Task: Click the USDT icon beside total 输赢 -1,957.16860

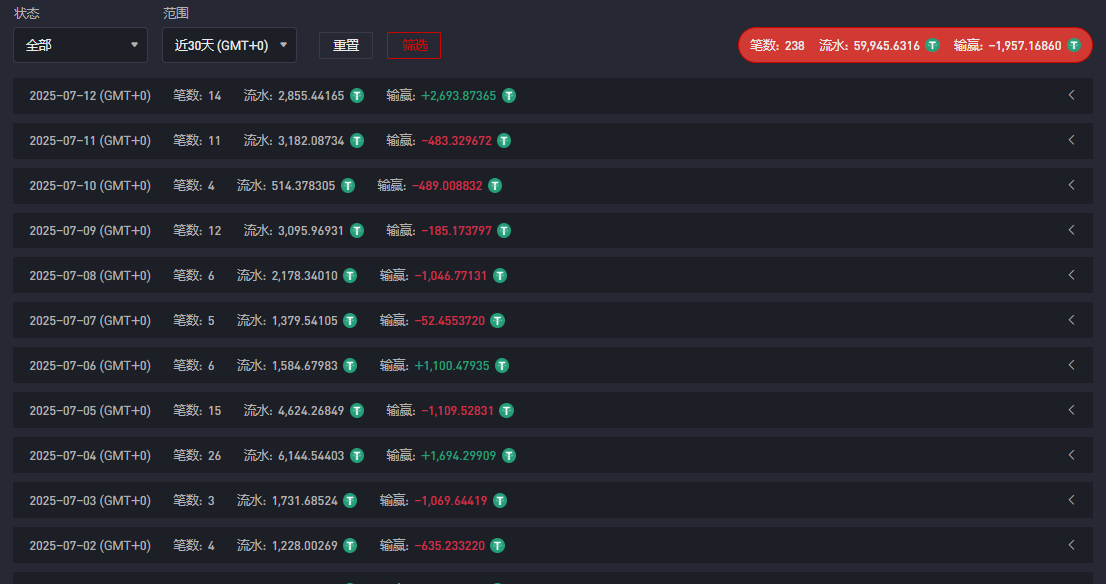Action: [x=1074, y=45]
